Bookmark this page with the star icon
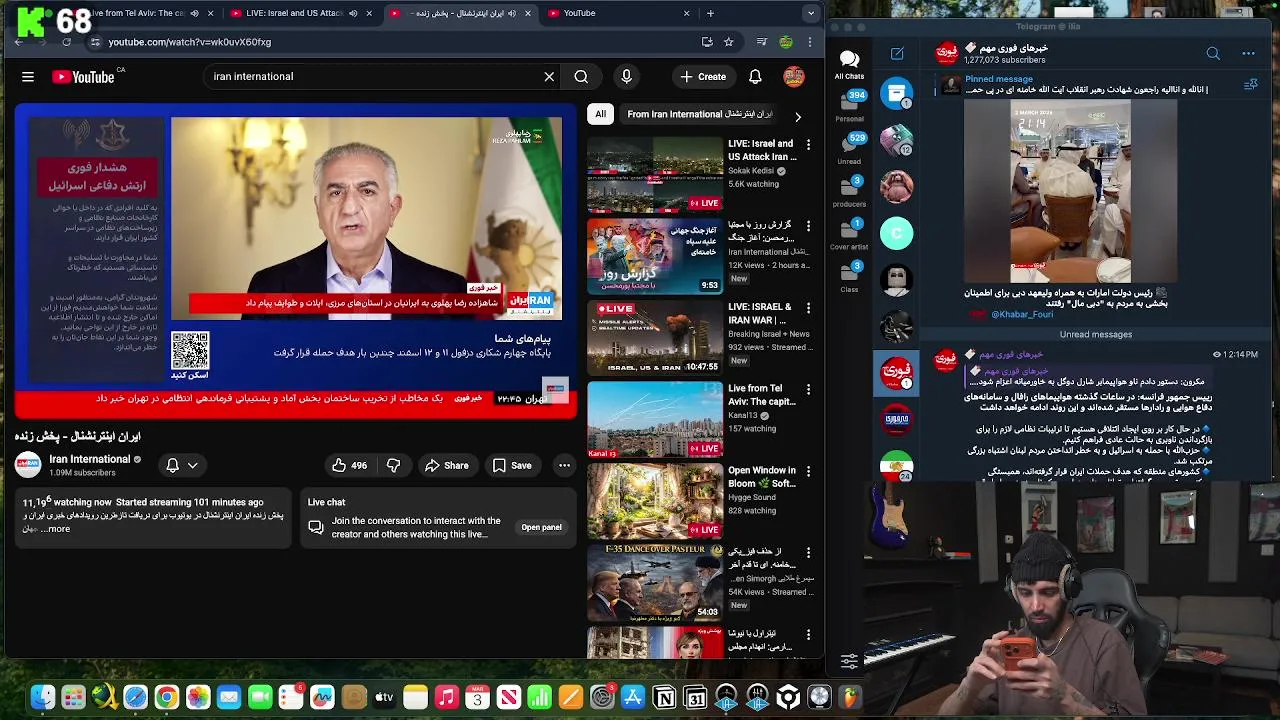 tap(728, 42)
